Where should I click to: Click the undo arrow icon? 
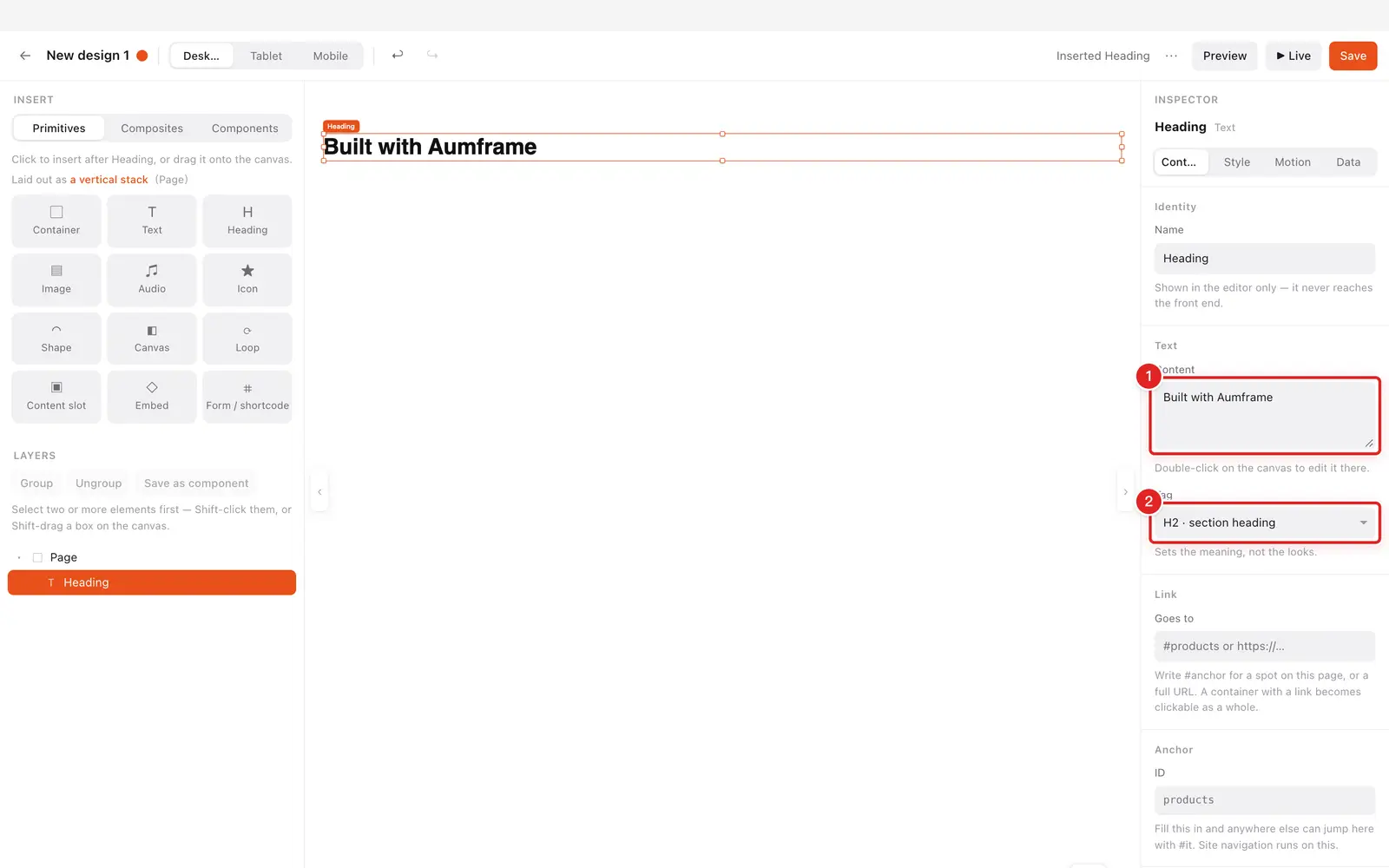(x=398, y=55)
